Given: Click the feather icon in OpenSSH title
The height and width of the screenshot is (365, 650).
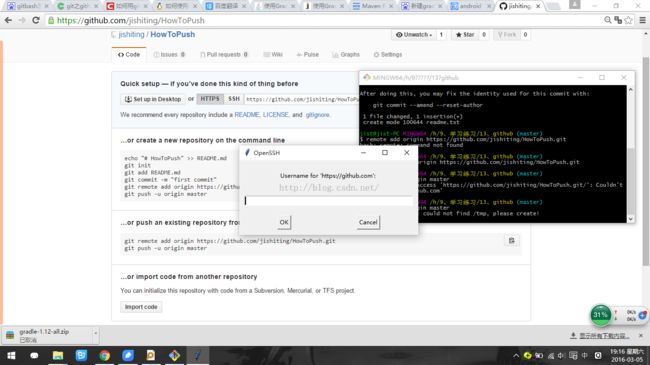Looking at the screenshot, I should [247, 153].
